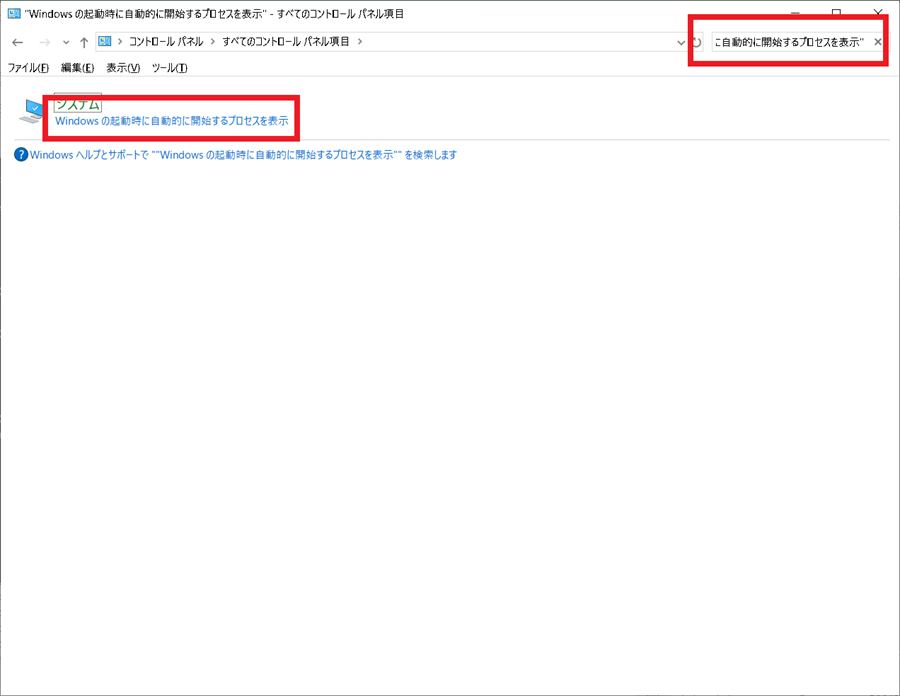Select すべてのコントロール パネル項目 breadcrumb
The width and height of the screenshot is (900, 696).
(x=286, y=41)
